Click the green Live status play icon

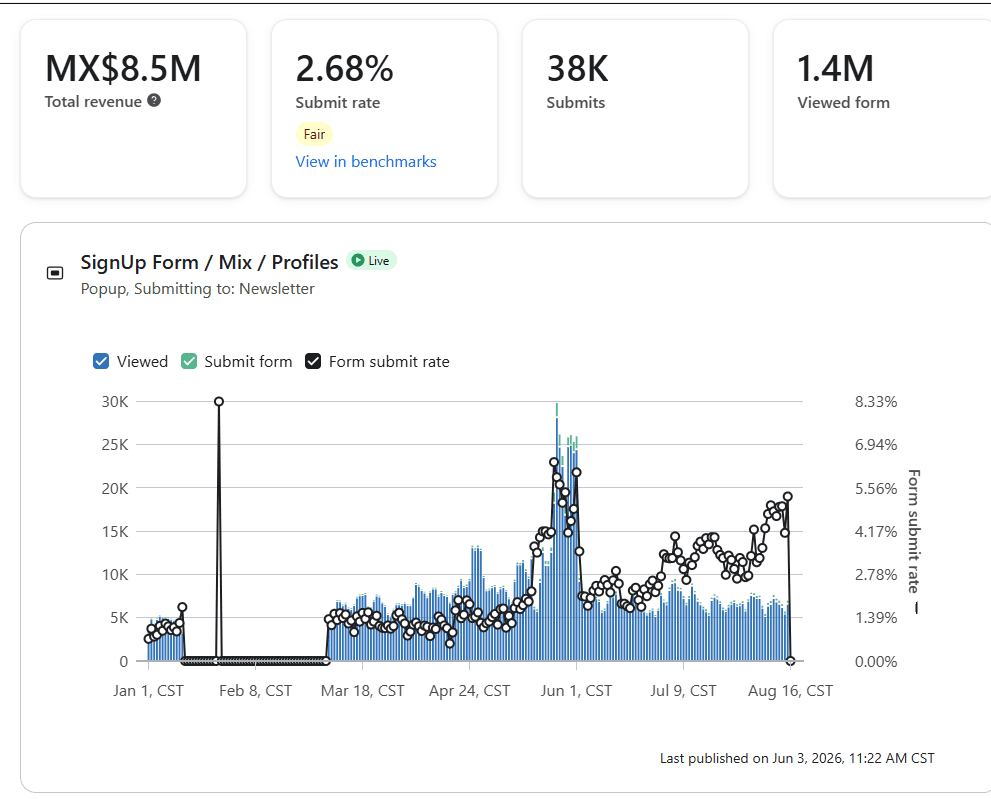click(358, 260)
